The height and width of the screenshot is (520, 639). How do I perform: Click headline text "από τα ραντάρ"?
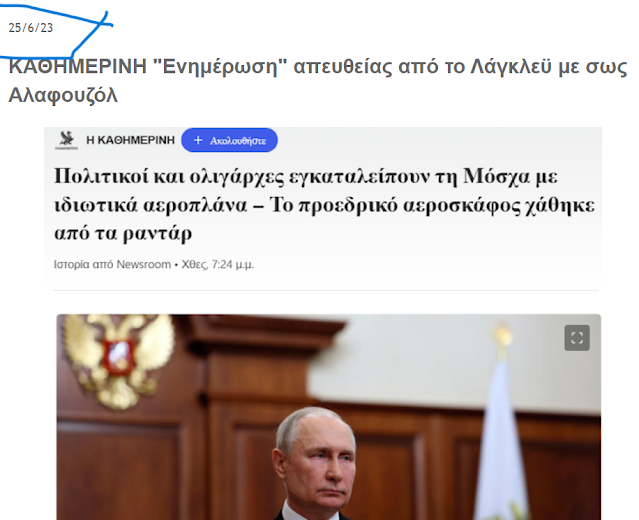pos(123,234)
